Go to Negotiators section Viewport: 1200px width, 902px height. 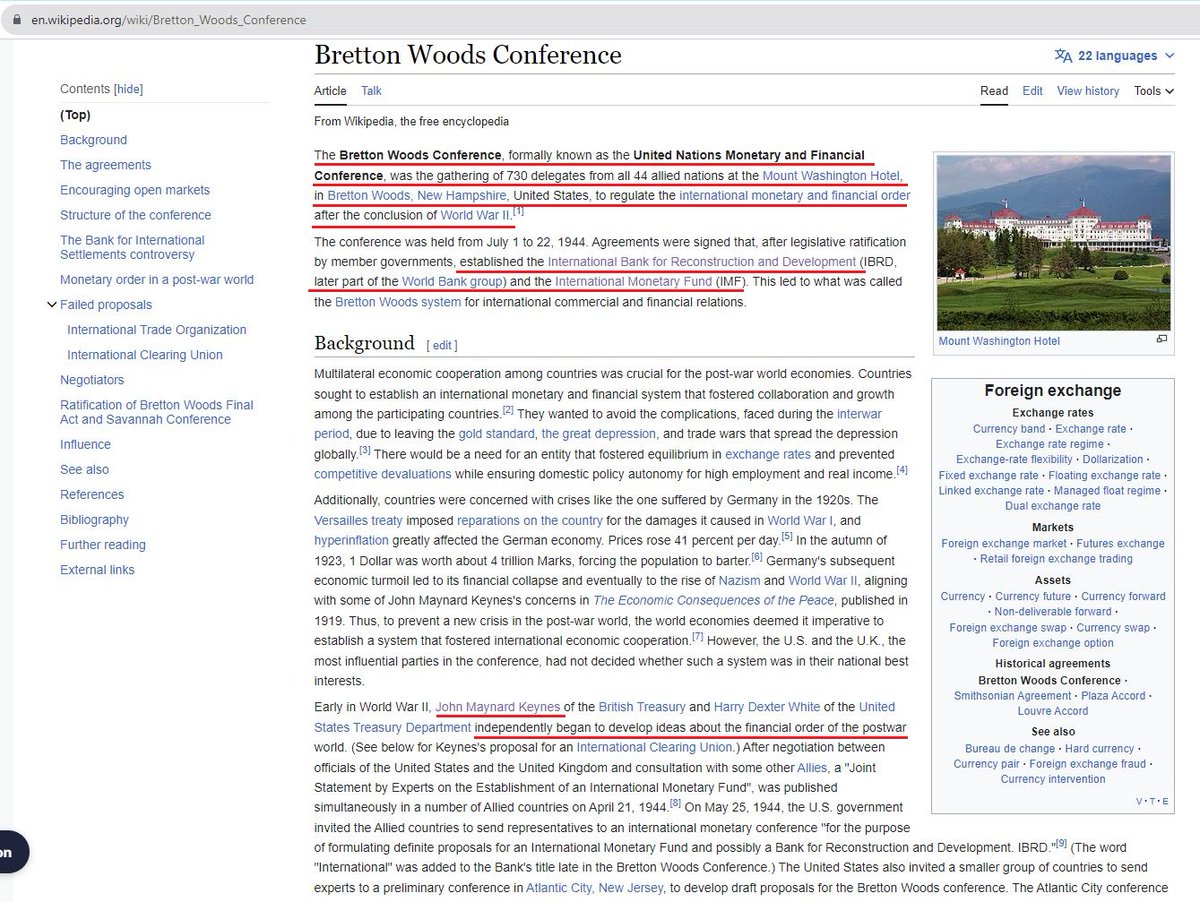click(x=92, y=380)
